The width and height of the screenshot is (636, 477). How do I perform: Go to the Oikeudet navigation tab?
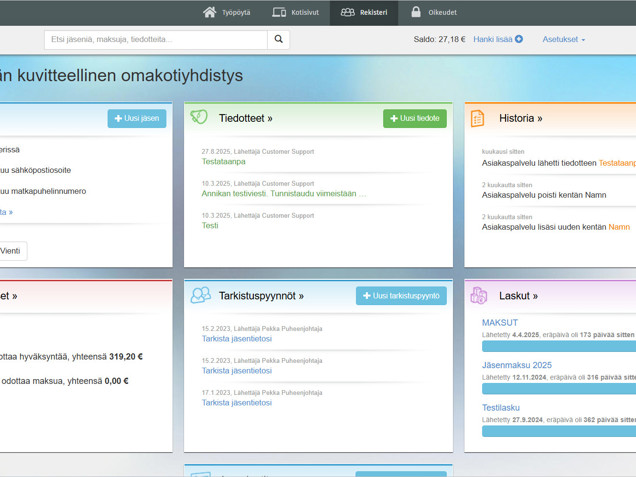[x=433, y=12]
